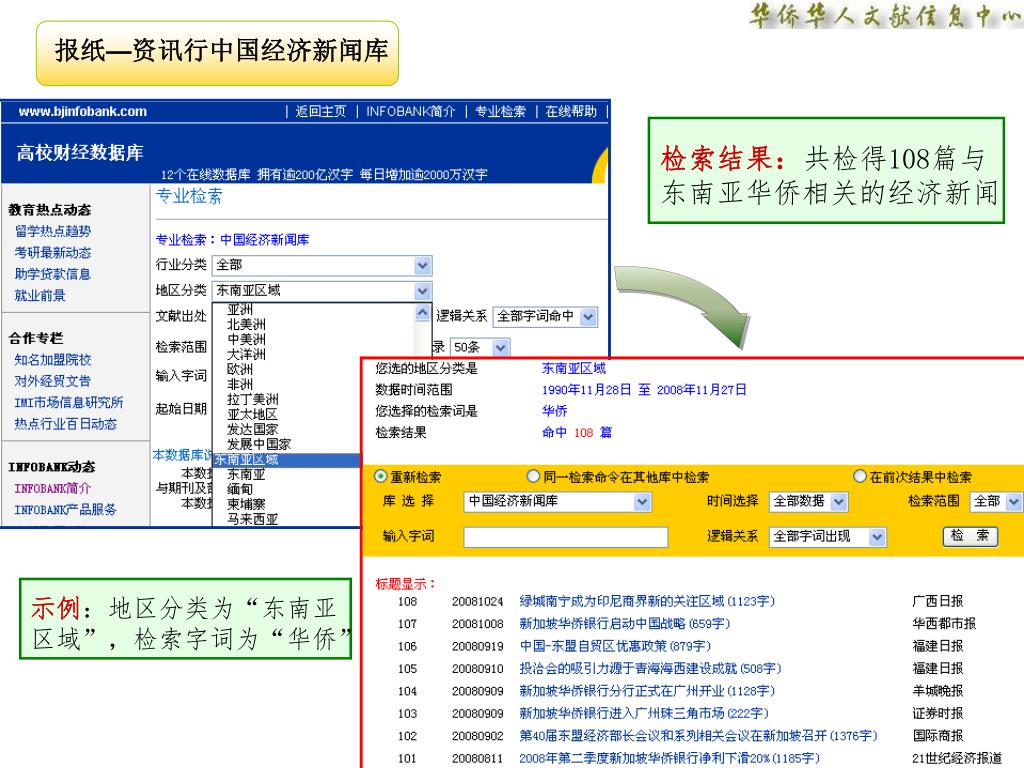Viewport: 1024px width, 768px height.
Task: Open the 知名加盟院校 sidebar link
Action: tap(53, 360)
